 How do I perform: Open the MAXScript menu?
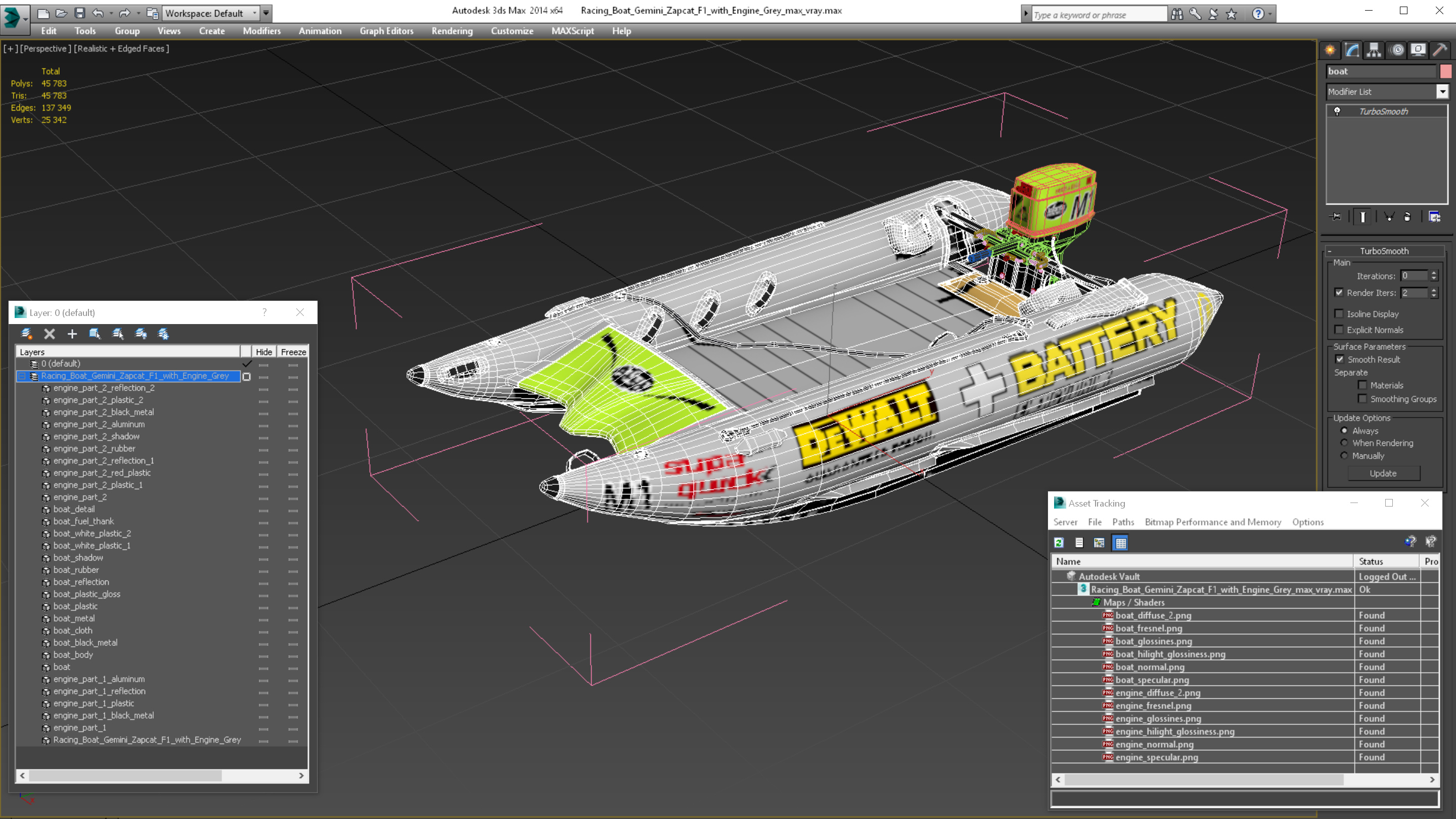(573, 31)
